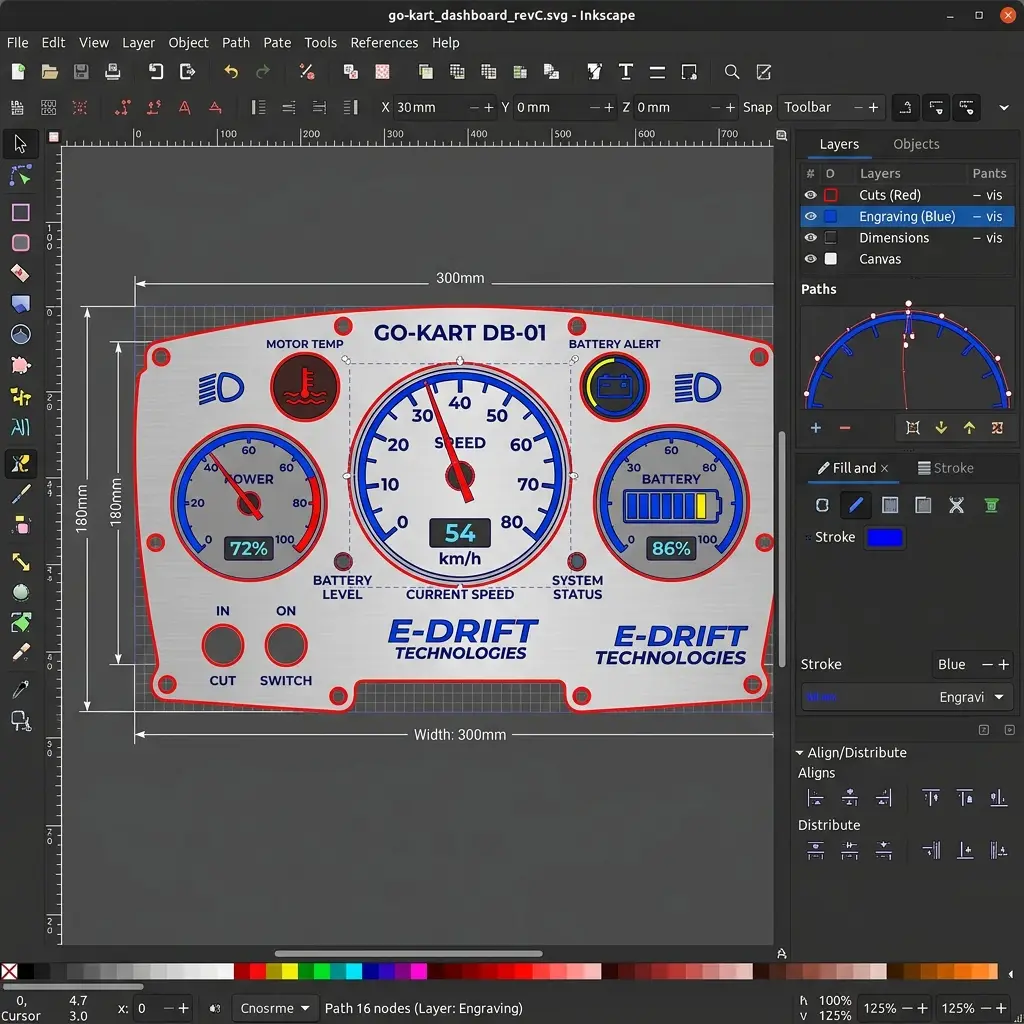The image size is (1024, 1024).
Task: Pick cyan from the bottom palette
Action: coord(354,971)
